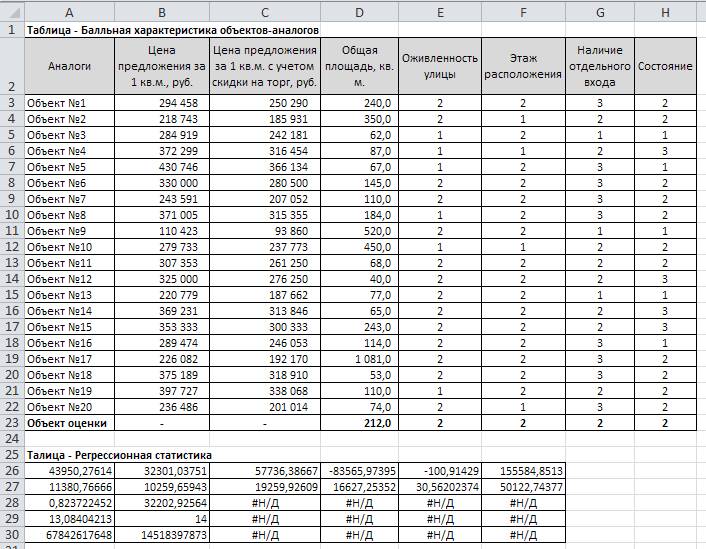Image resolution: width=706 pixels, height=549 pixels.
Task: Click the "Аналоги" header cell
Action: [x=68, y=66]
